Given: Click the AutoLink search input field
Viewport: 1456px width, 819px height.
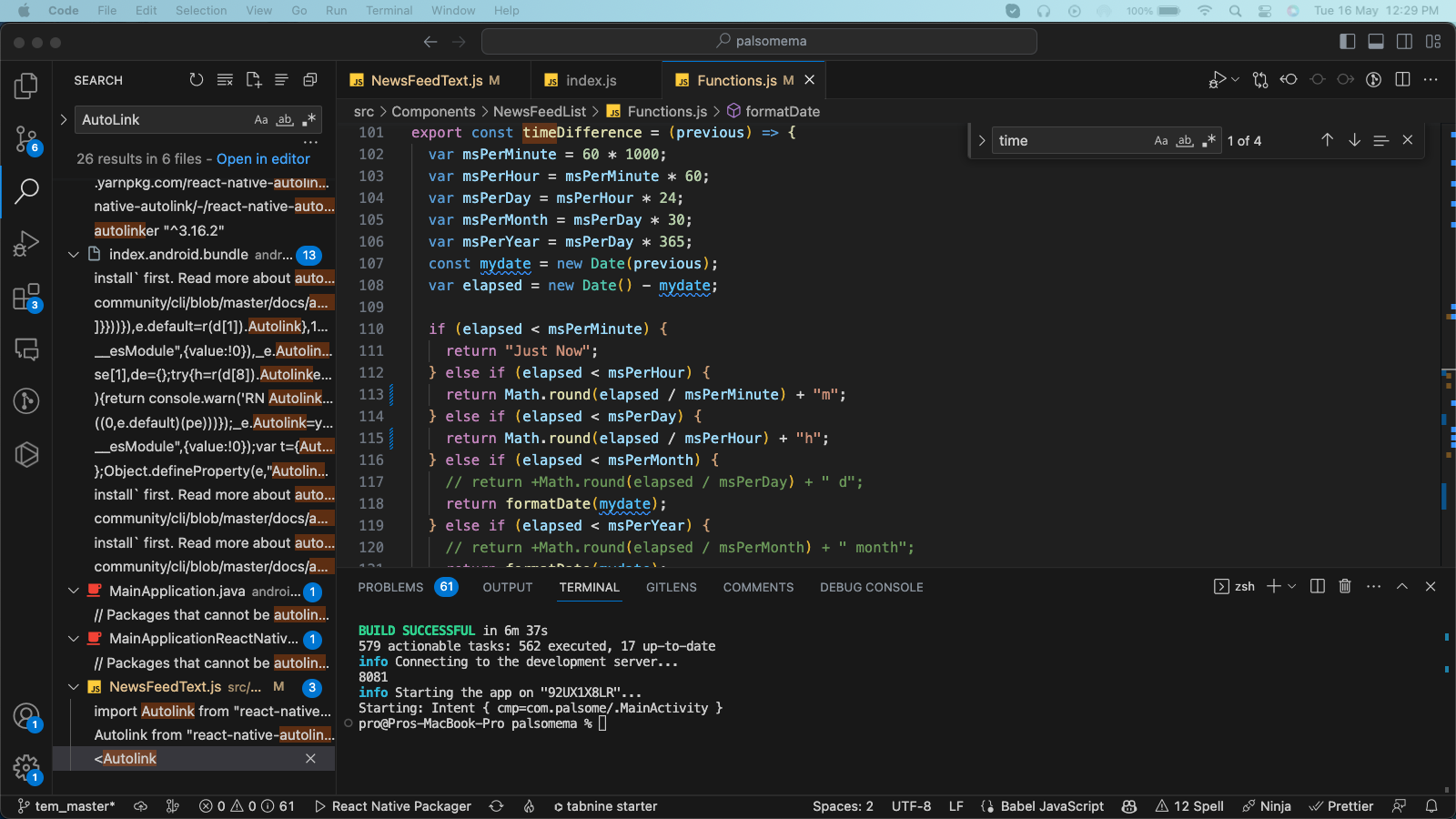Looking at the screenshot, I should point(164,120).
